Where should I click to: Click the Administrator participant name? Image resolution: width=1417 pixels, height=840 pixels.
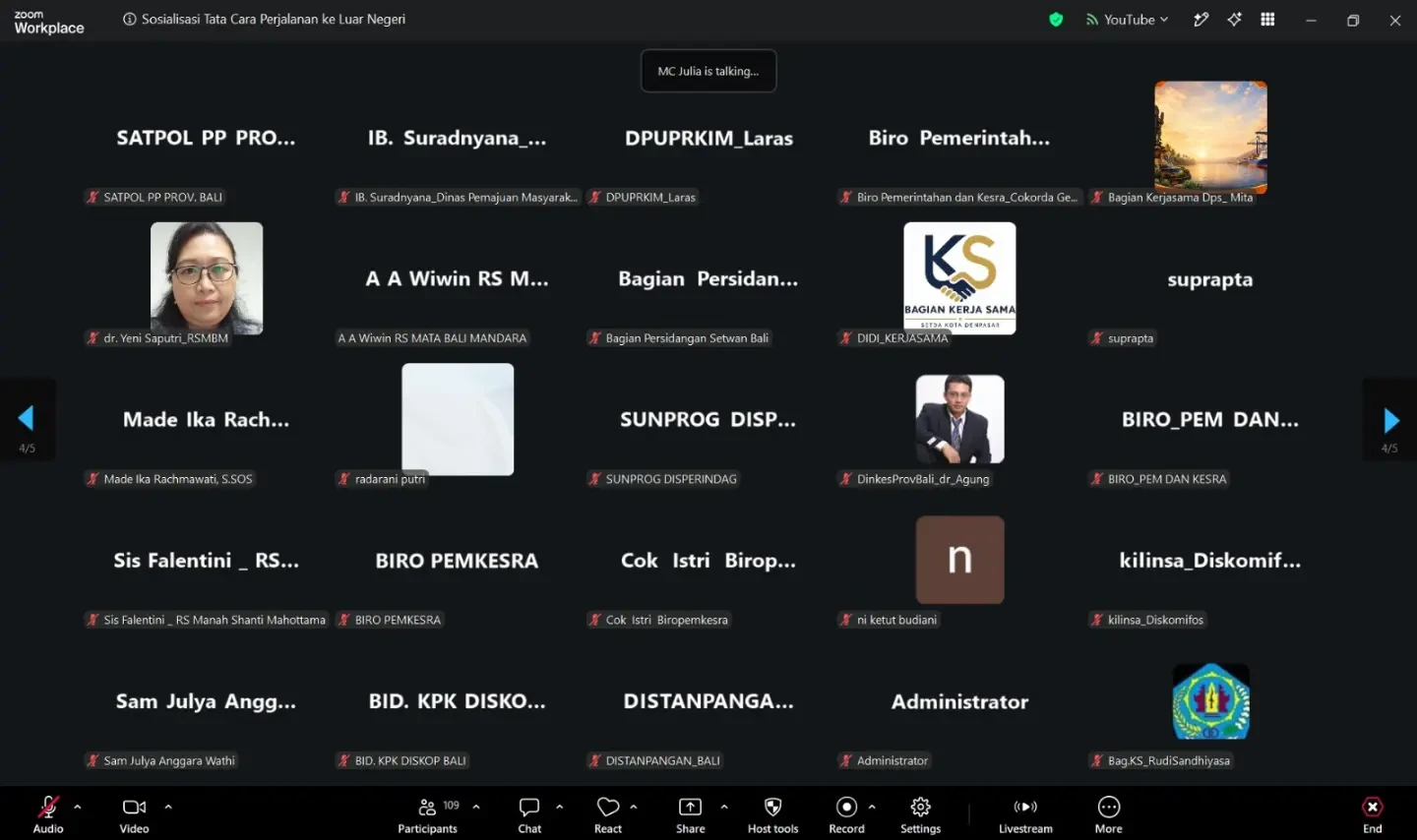[959, 701]
